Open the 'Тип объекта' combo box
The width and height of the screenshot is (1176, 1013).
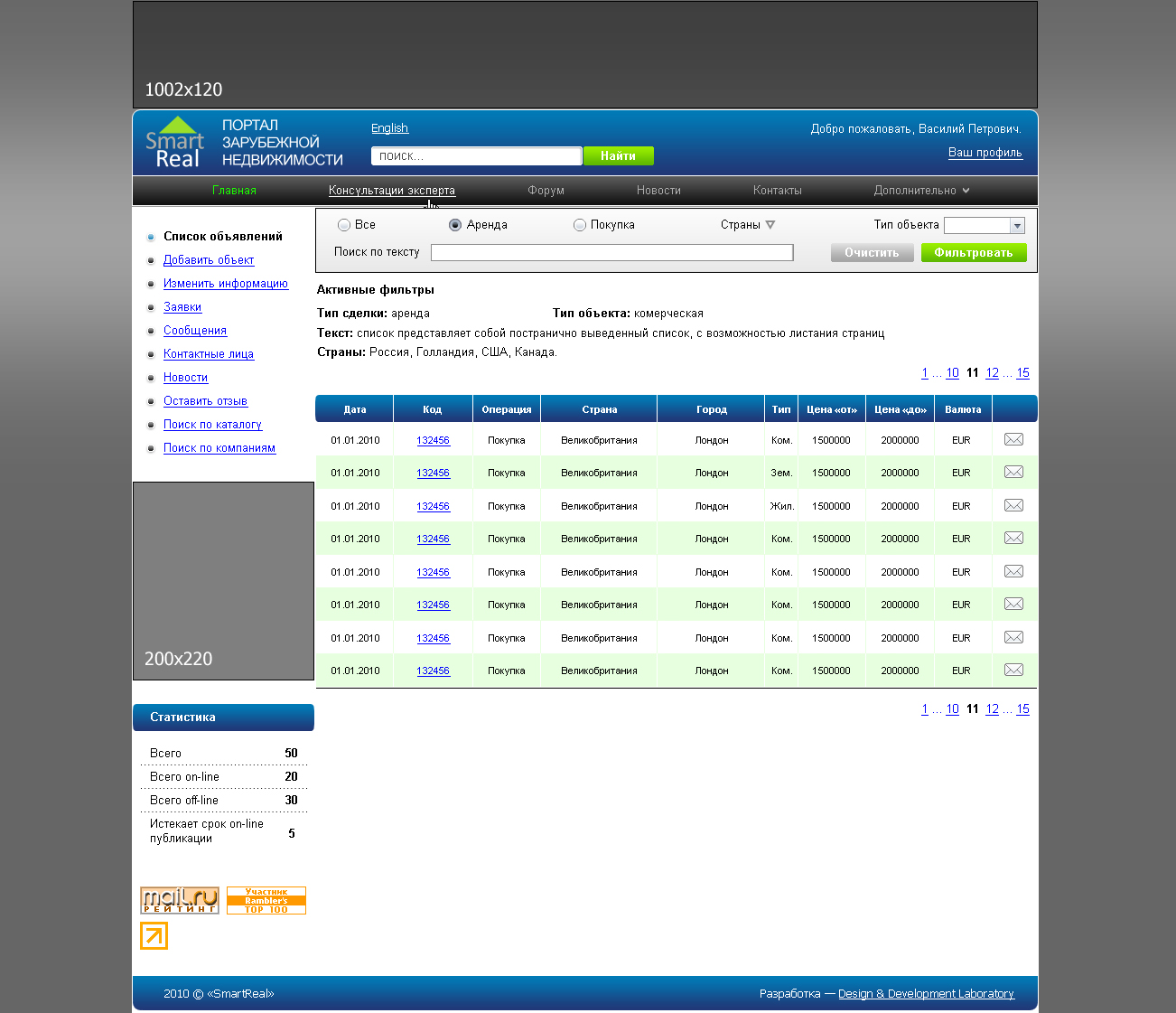(x=984, y=226)
